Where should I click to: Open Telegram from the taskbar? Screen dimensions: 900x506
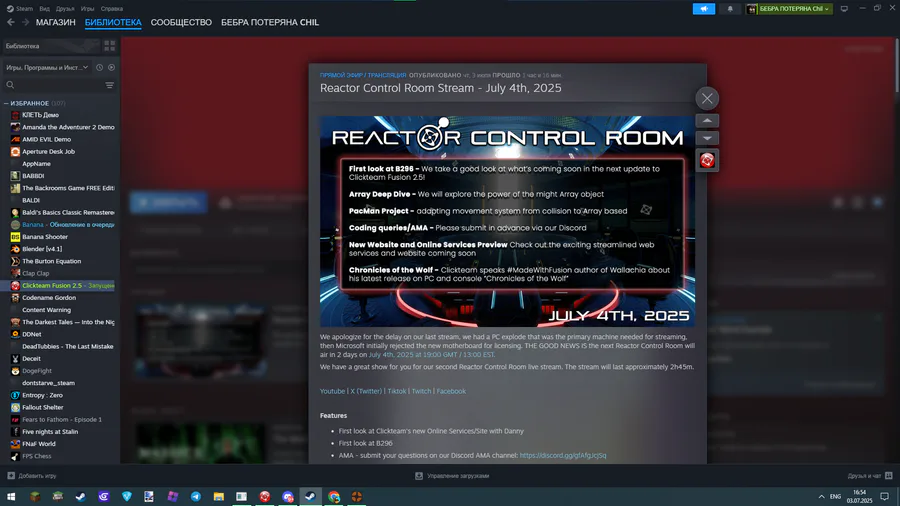pyautogui.click(x=196, y=496)
